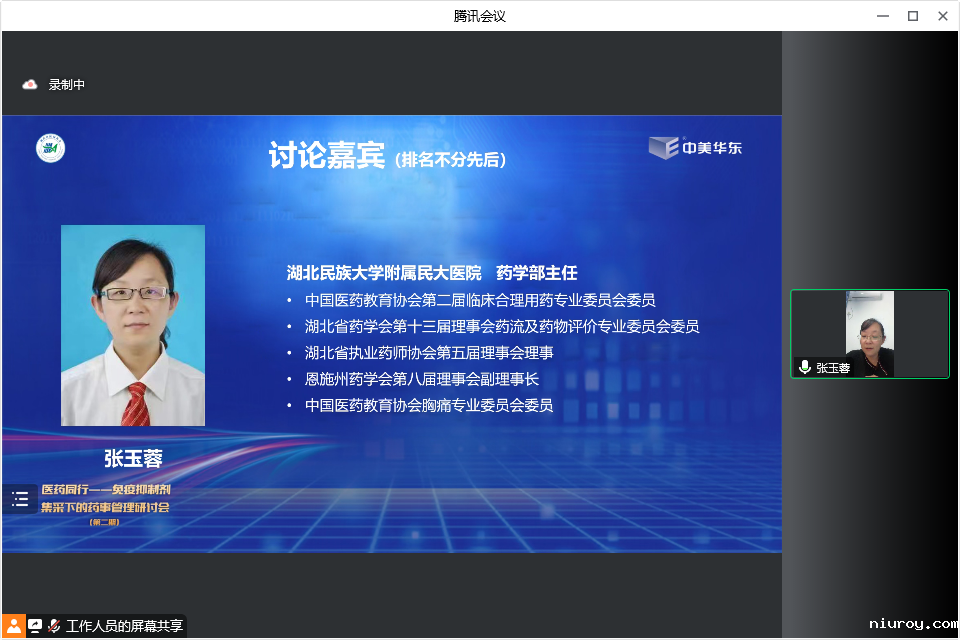Open the list panel icon on left edge
The height and width of the screenshot is (640, 960).
[x=20, y=499]
